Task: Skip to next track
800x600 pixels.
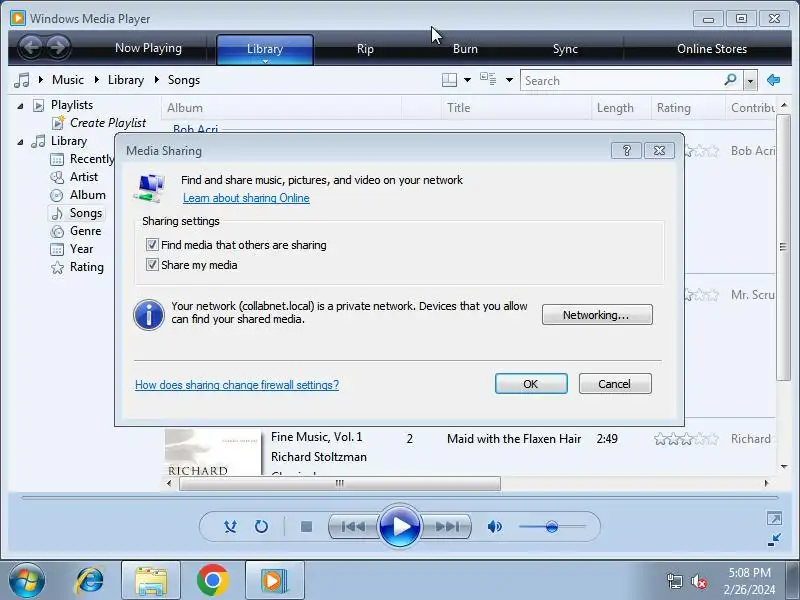Action: click(x=447, y=527)
